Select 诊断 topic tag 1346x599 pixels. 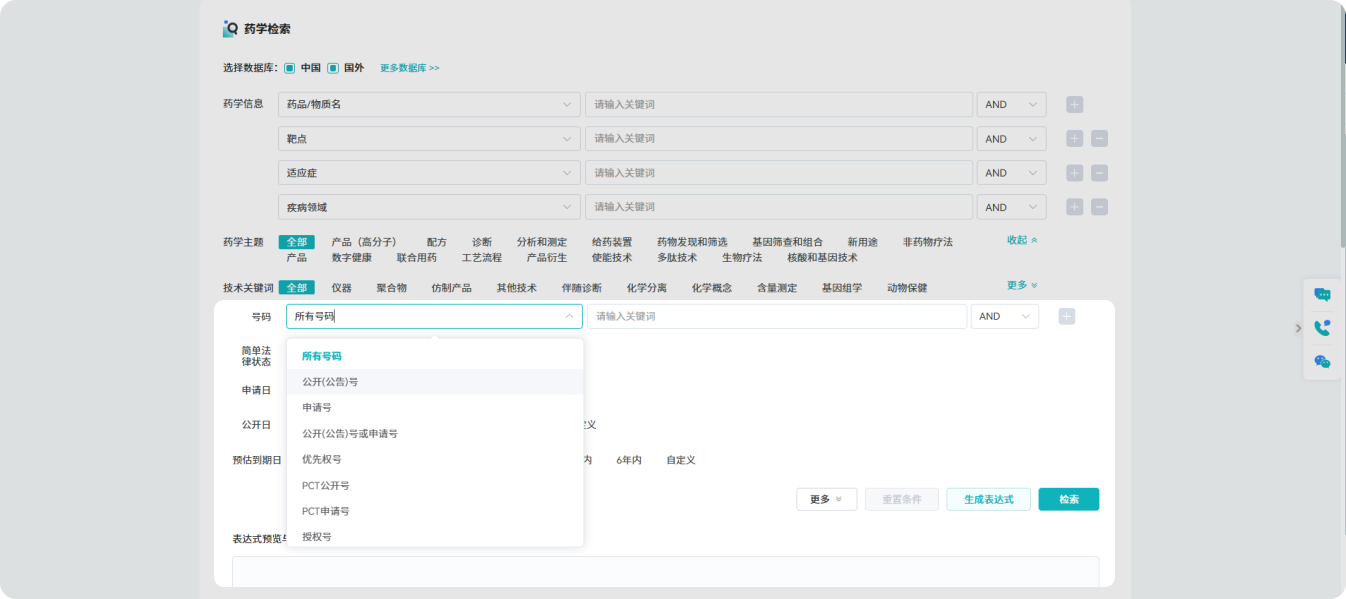point(482,242)
